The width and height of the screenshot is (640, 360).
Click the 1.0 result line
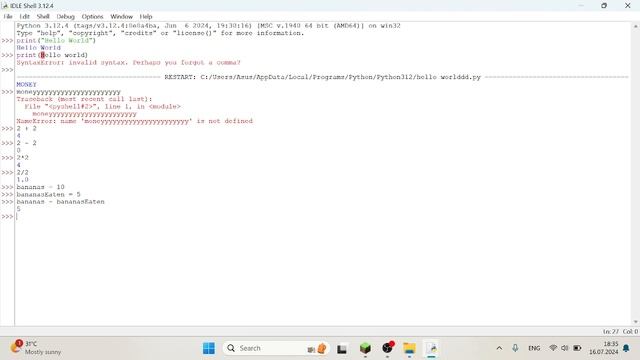click(22, 180)
